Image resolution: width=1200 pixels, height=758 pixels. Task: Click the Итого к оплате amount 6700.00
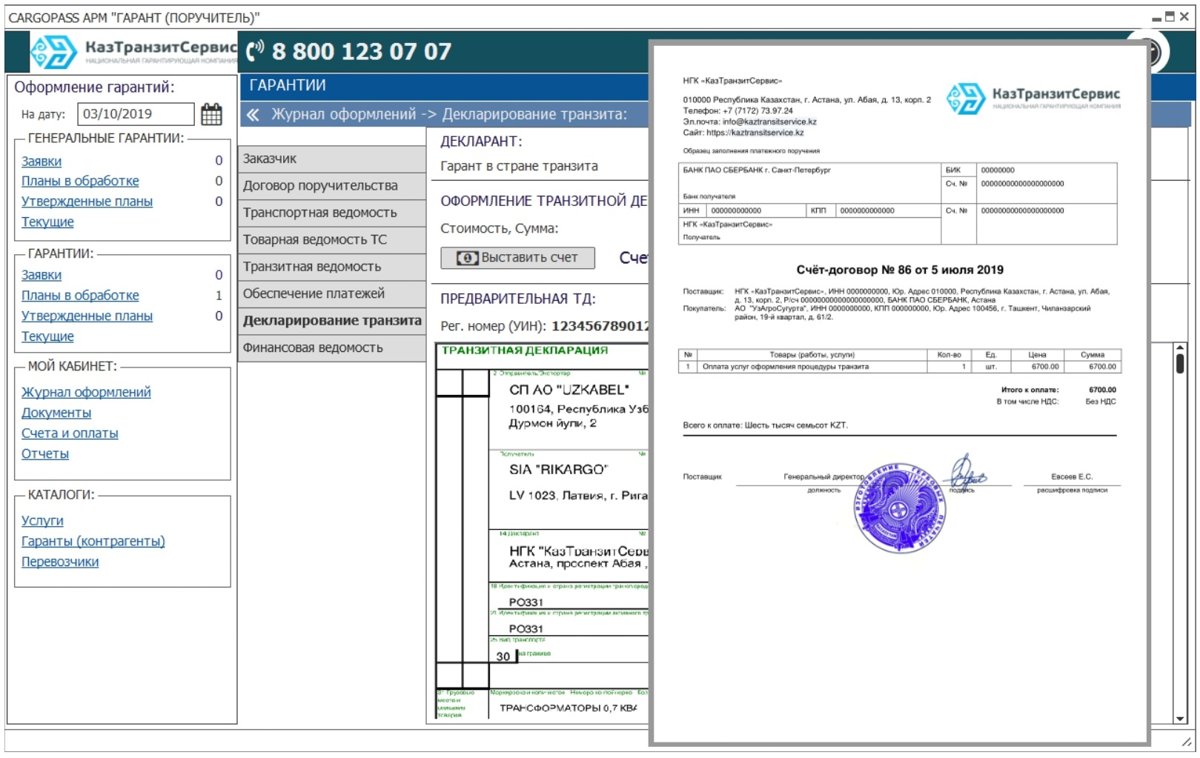1102,390
